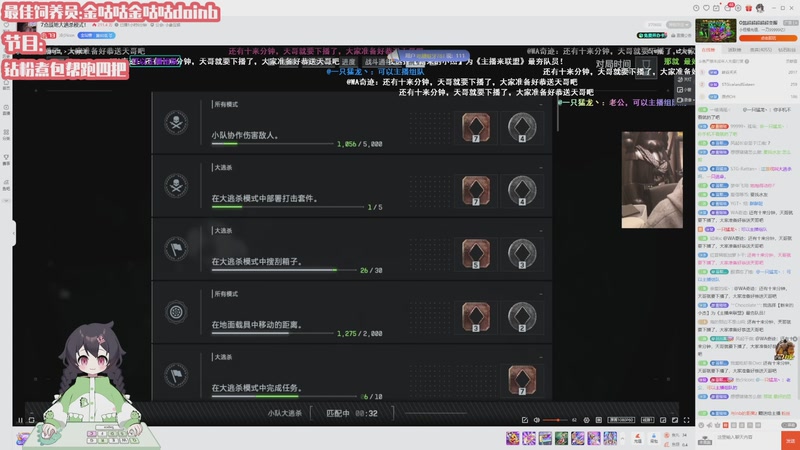Open the daily check-in calendar icon

click(716, 8)
